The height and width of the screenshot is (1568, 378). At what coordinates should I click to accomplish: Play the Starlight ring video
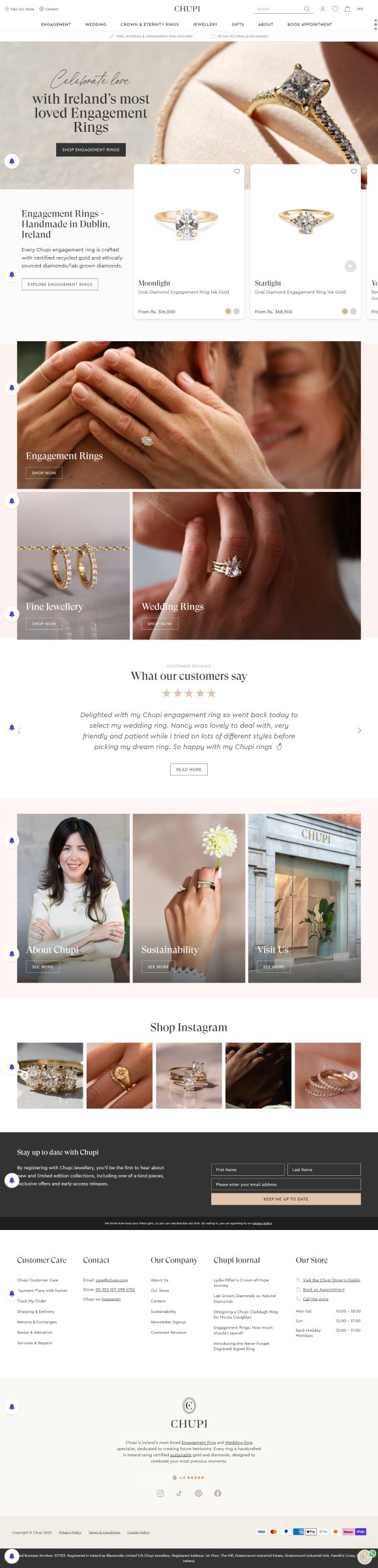(x=351, y=266)
